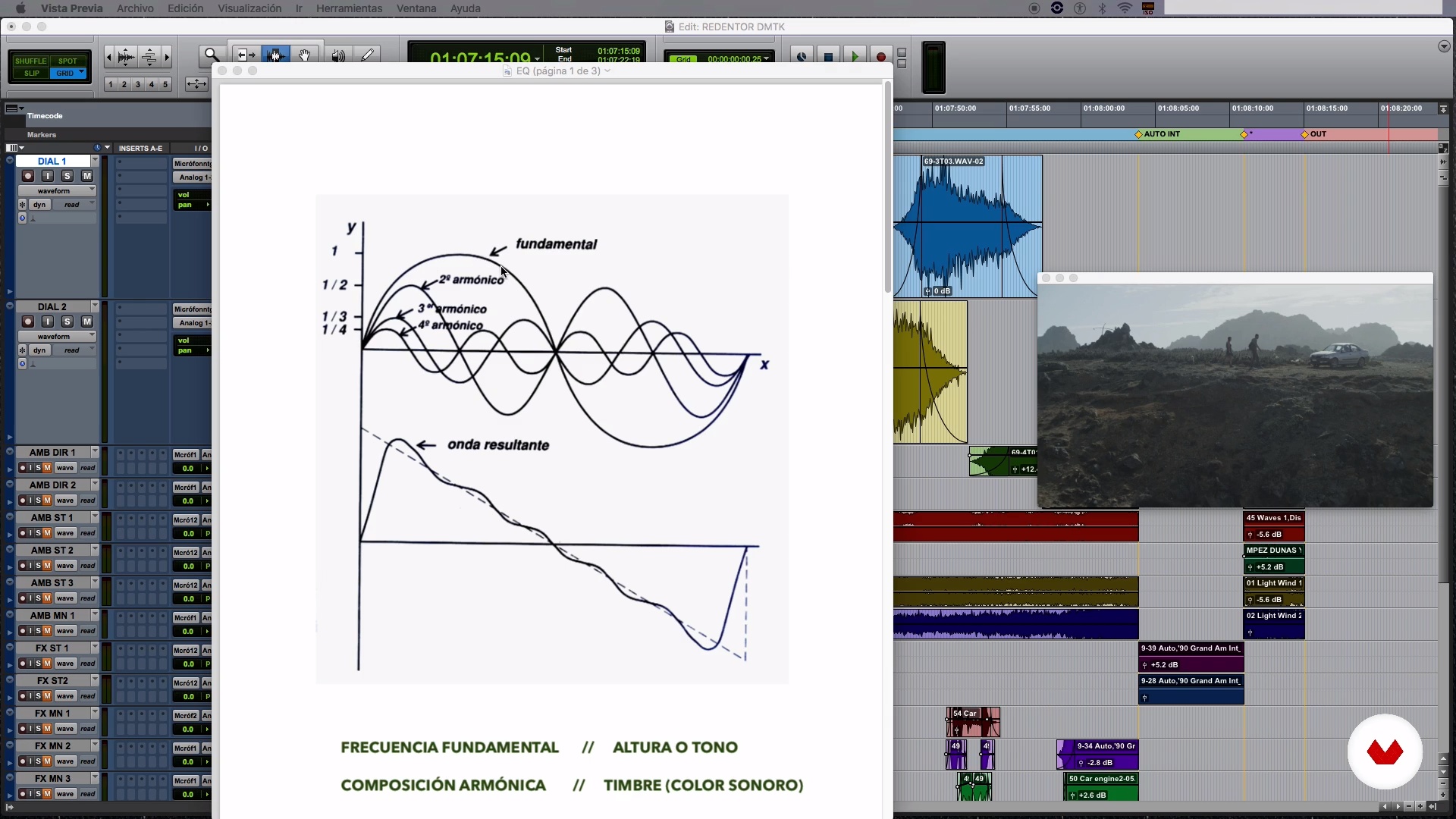Select the DIAL 2 track name

pyautogui.click(x=52, y=307)
